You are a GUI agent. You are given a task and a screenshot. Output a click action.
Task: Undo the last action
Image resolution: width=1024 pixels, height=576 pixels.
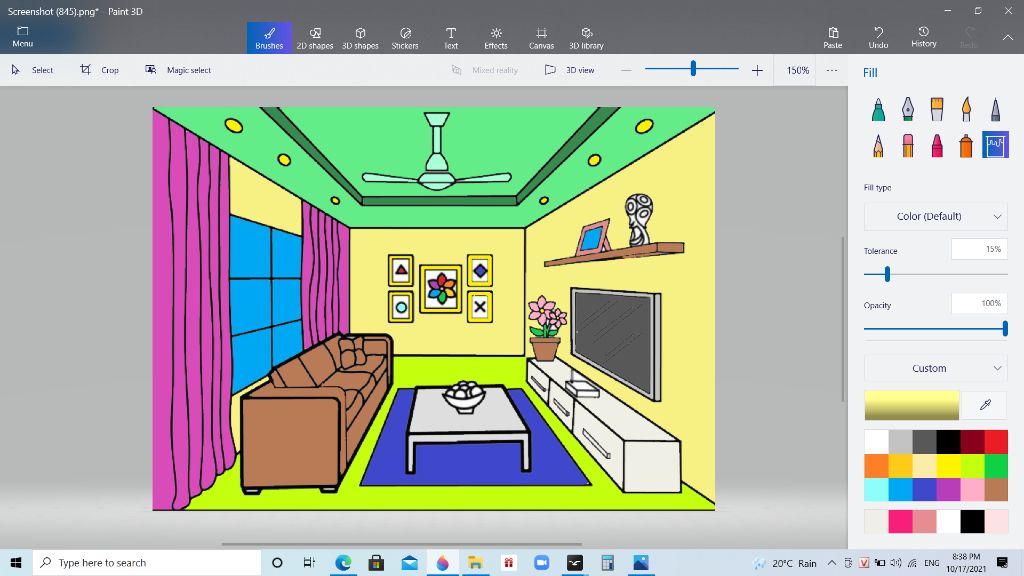pyautogui.click(x=878, y=38)
